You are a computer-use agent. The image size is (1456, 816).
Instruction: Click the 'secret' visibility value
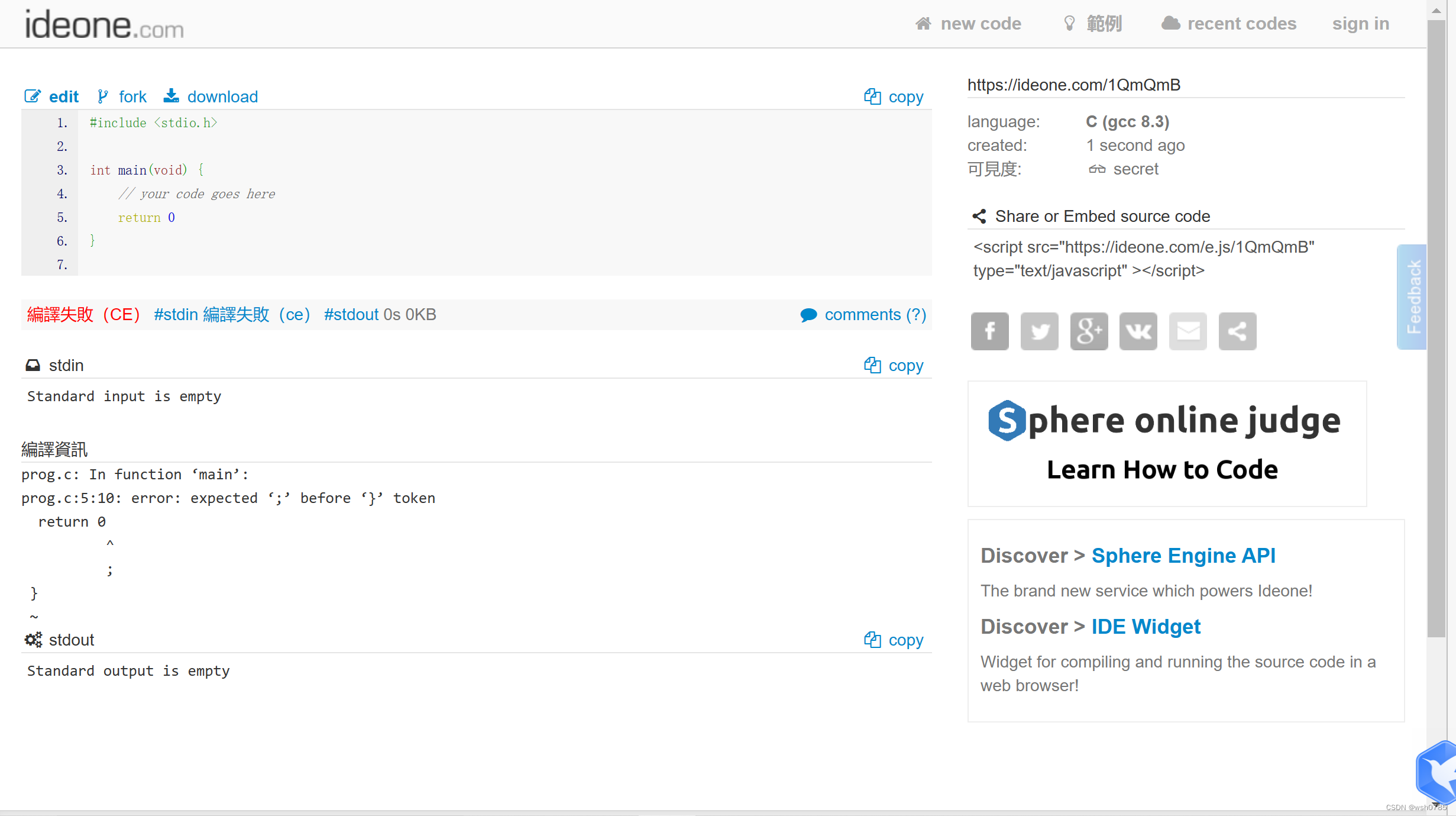coord(1135,169)
